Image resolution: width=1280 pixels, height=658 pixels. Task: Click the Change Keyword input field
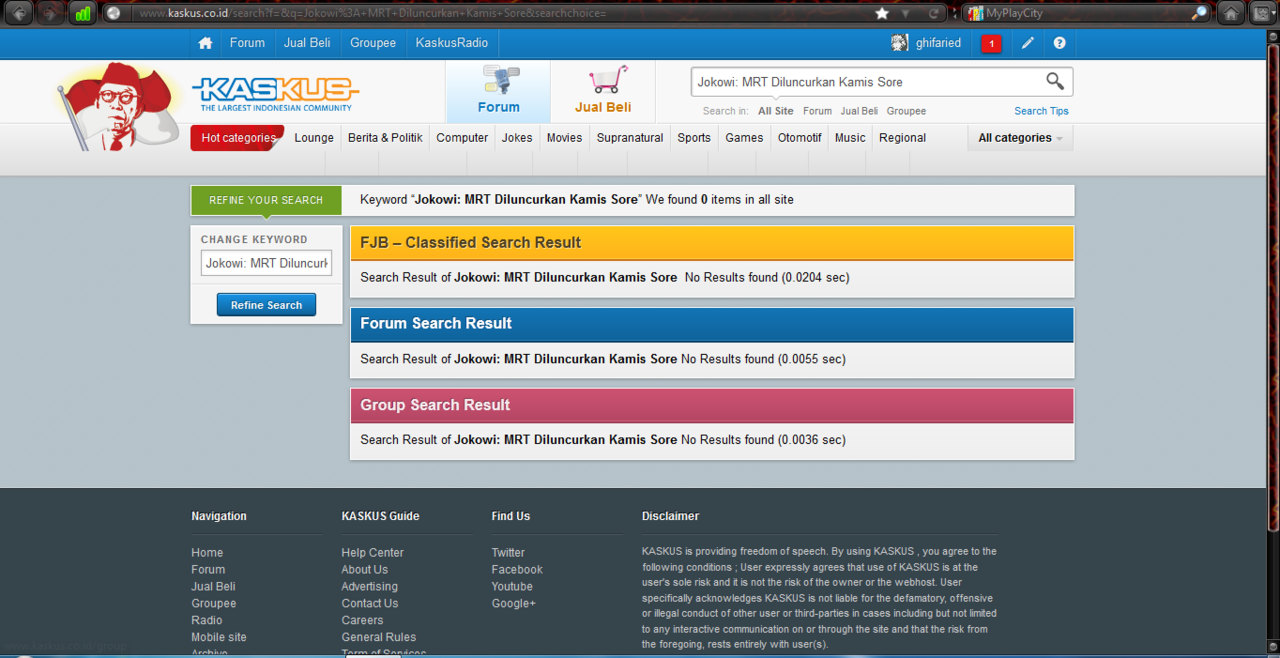(266, 263)
